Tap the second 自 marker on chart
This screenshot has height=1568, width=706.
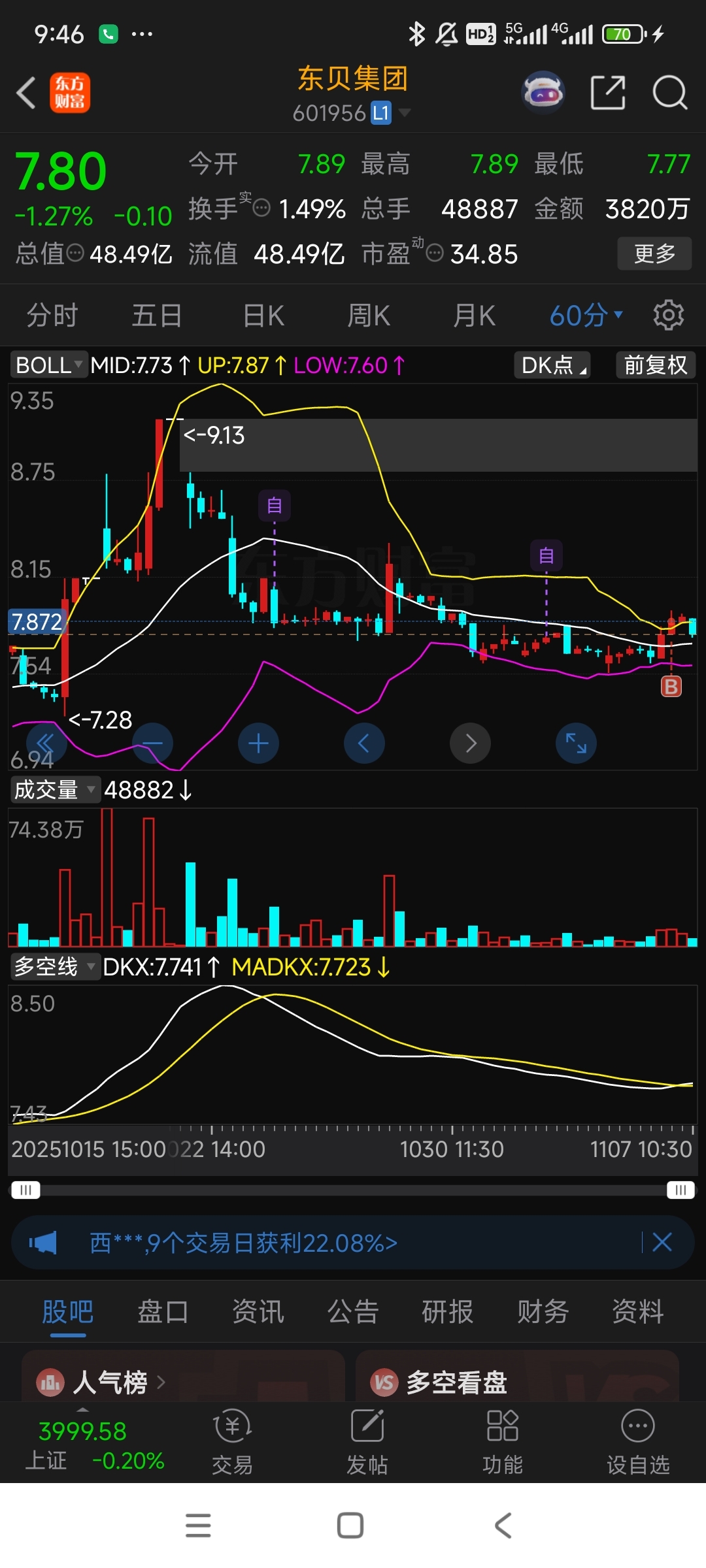546,556
